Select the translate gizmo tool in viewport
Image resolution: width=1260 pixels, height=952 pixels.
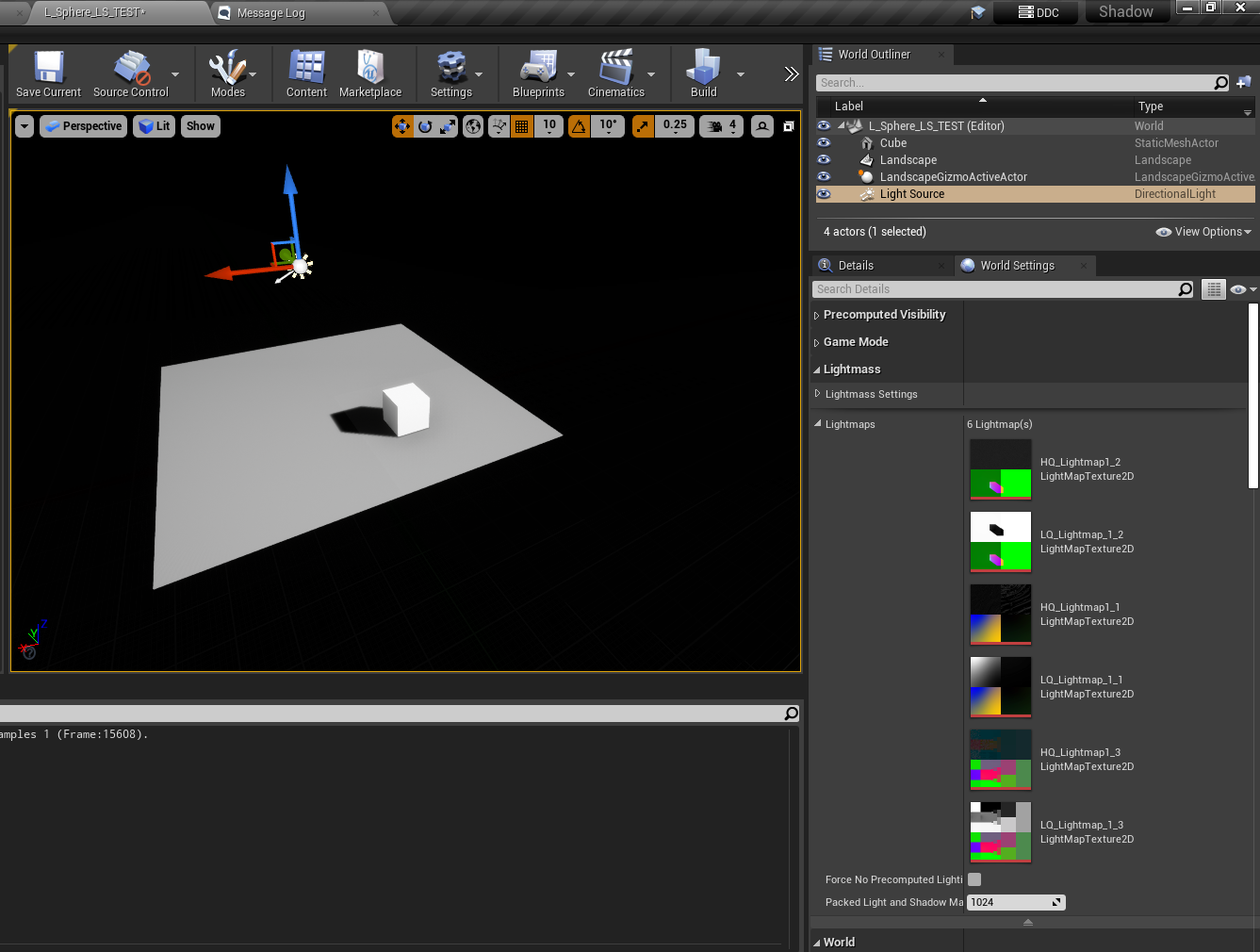(x=402, y=126)
